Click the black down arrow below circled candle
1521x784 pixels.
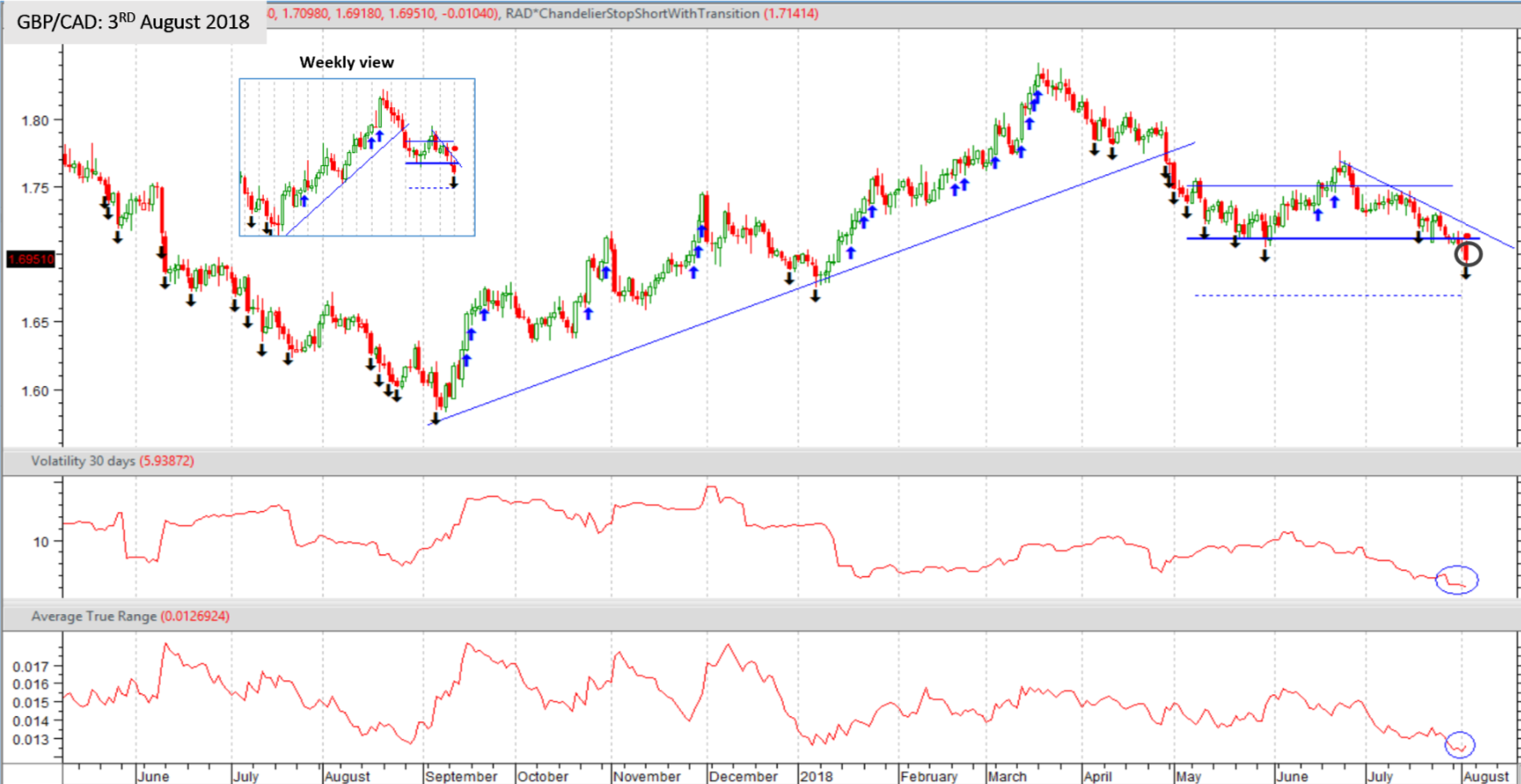click(1466, 274)
